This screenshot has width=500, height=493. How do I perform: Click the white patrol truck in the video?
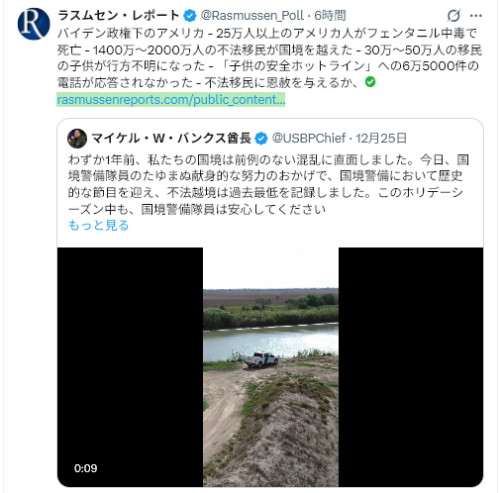(261, 360)
